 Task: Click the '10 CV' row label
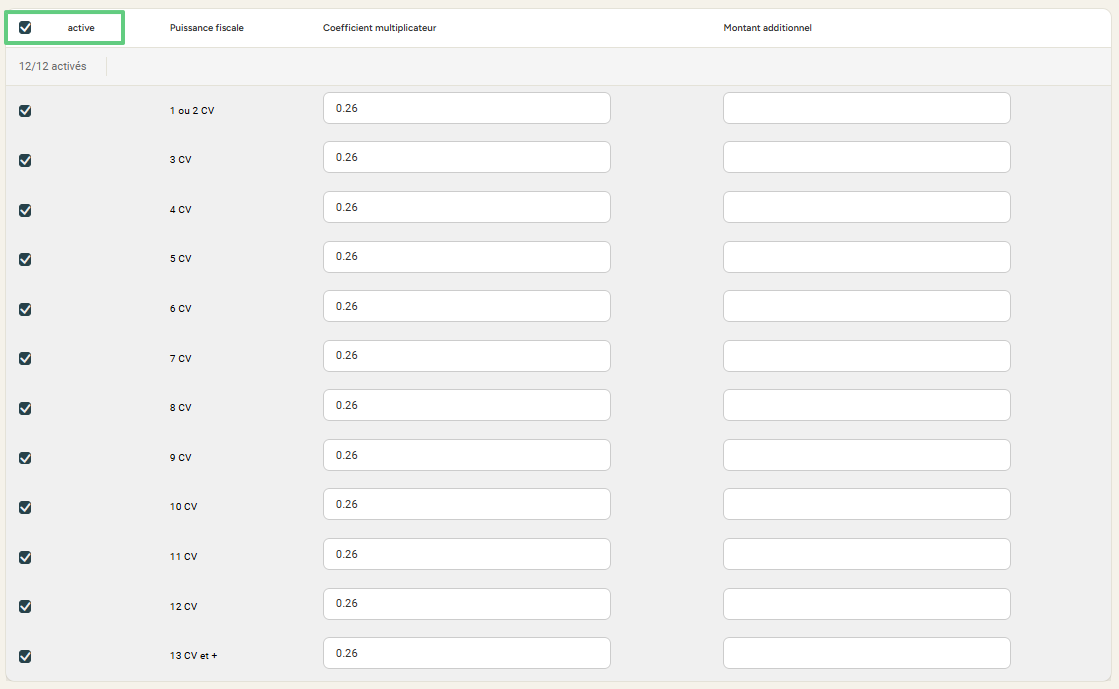(x=183, y=507)
